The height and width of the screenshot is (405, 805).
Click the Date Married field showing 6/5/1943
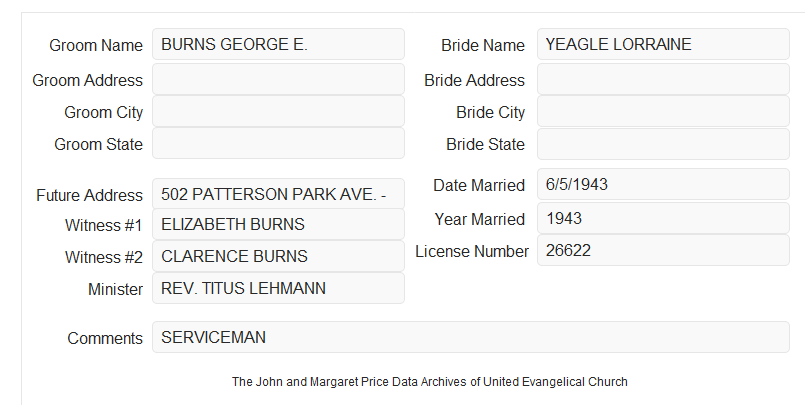[x=663, y=184]
